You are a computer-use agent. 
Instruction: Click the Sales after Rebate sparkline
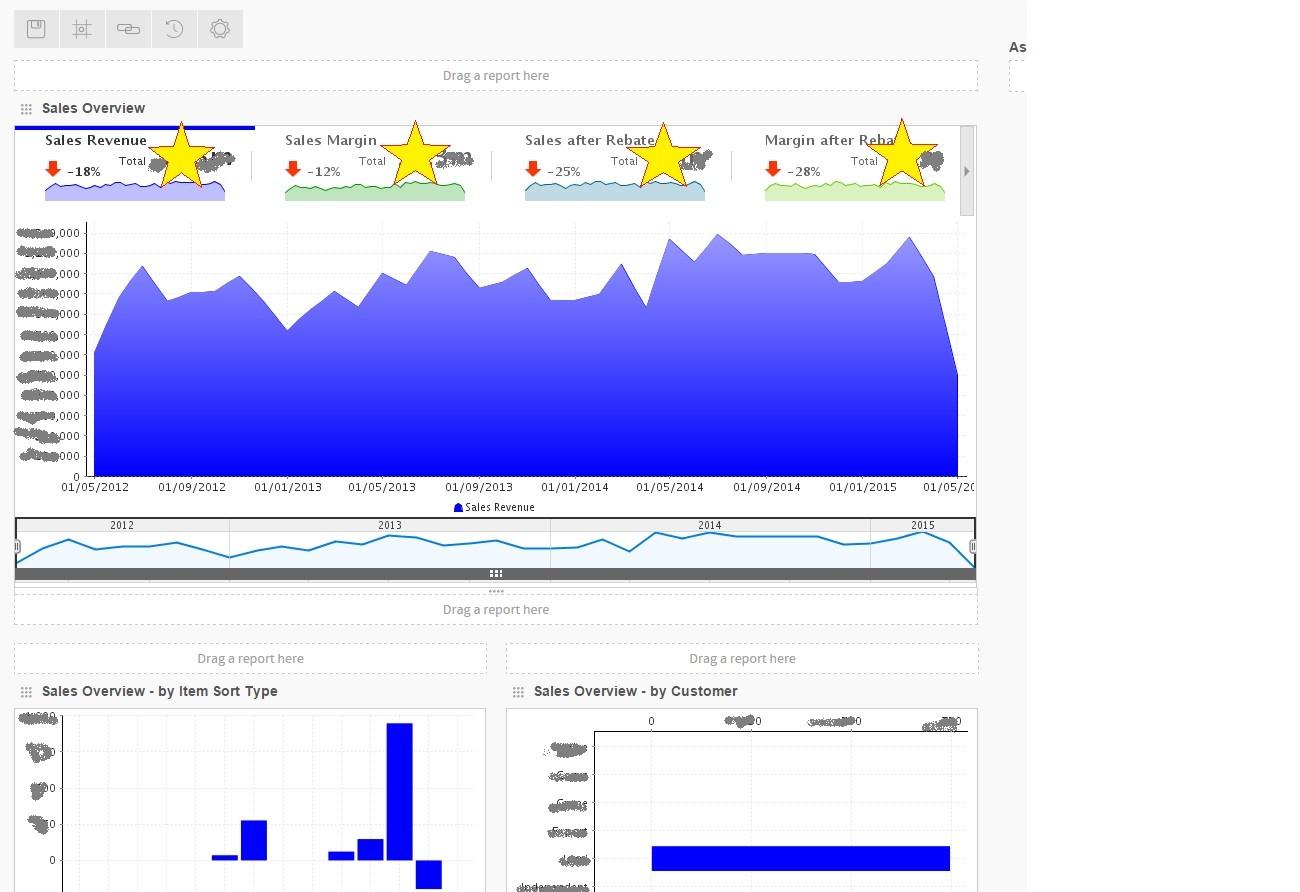[615, 191]
